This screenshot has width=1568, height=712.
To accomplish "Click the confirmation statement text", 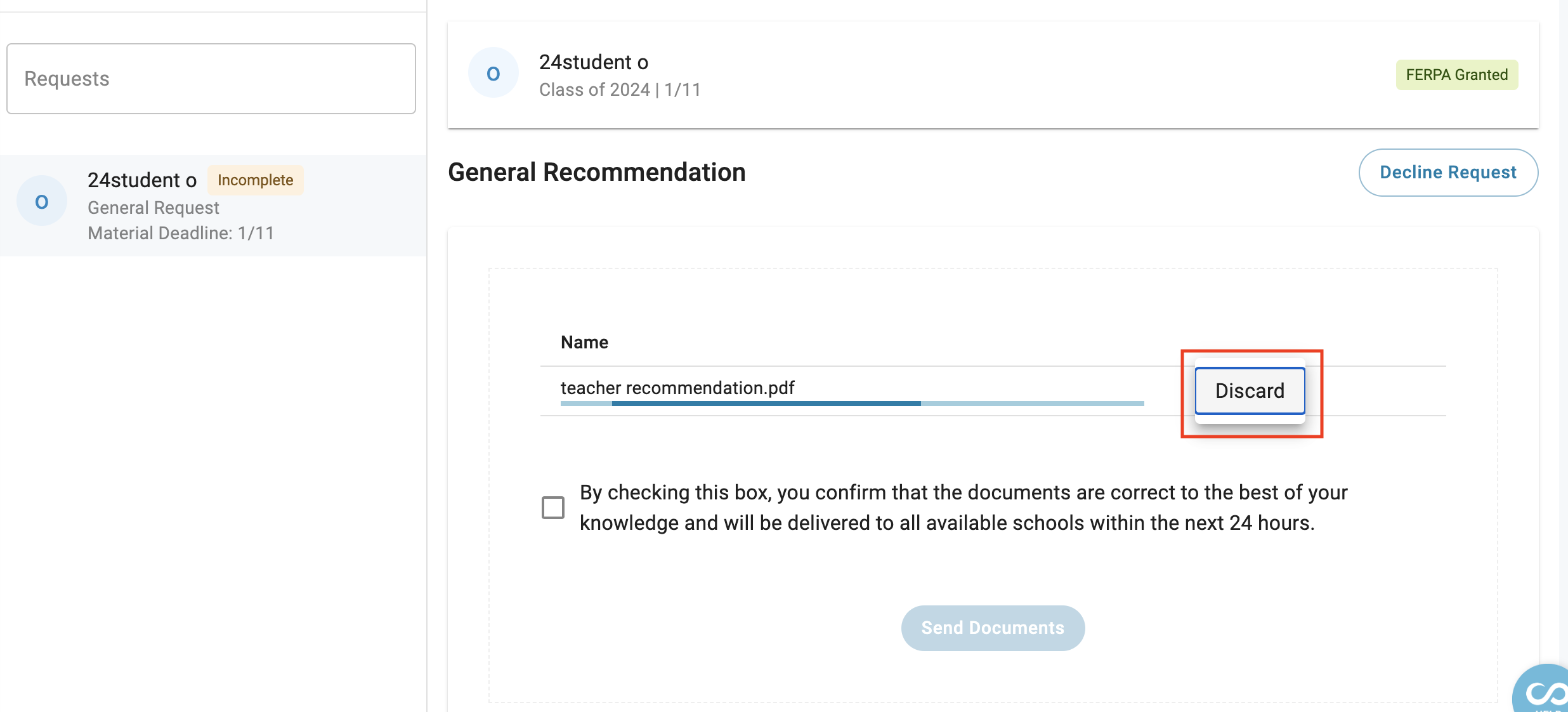I will click(964, 508).
